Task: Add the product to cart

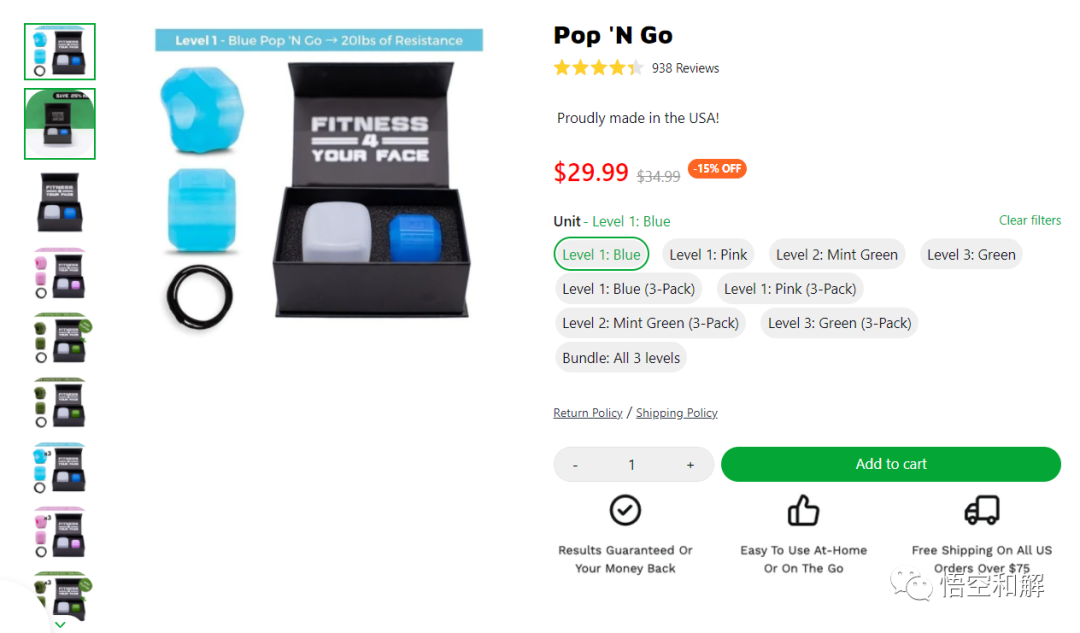Action: [x=891, y=464]
